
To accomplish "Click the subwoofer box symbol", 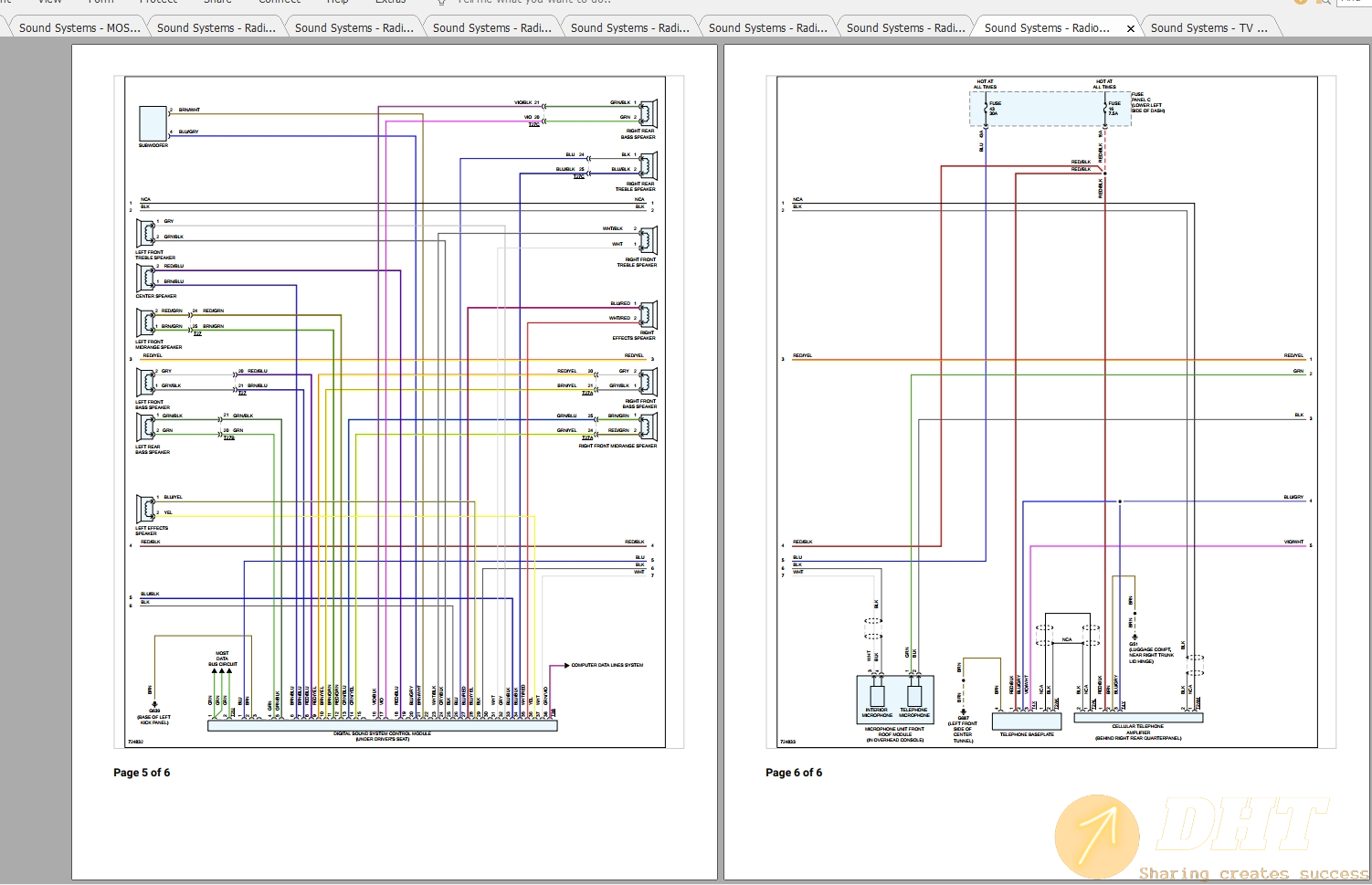I will click(153, 123).
